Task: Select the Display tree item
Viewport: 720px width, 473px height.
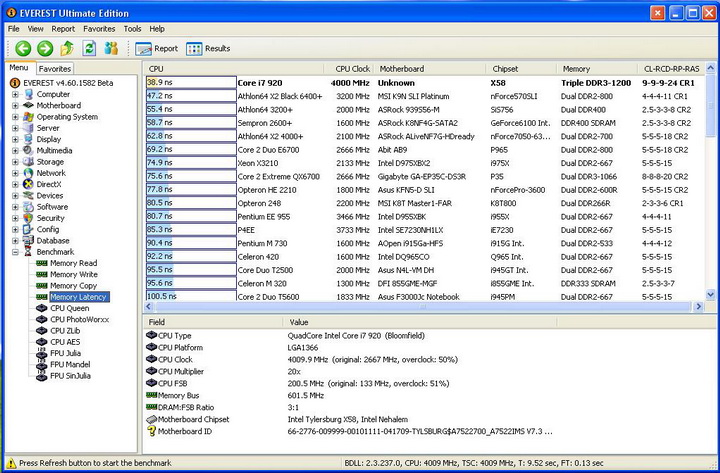Action: point(49,139)
